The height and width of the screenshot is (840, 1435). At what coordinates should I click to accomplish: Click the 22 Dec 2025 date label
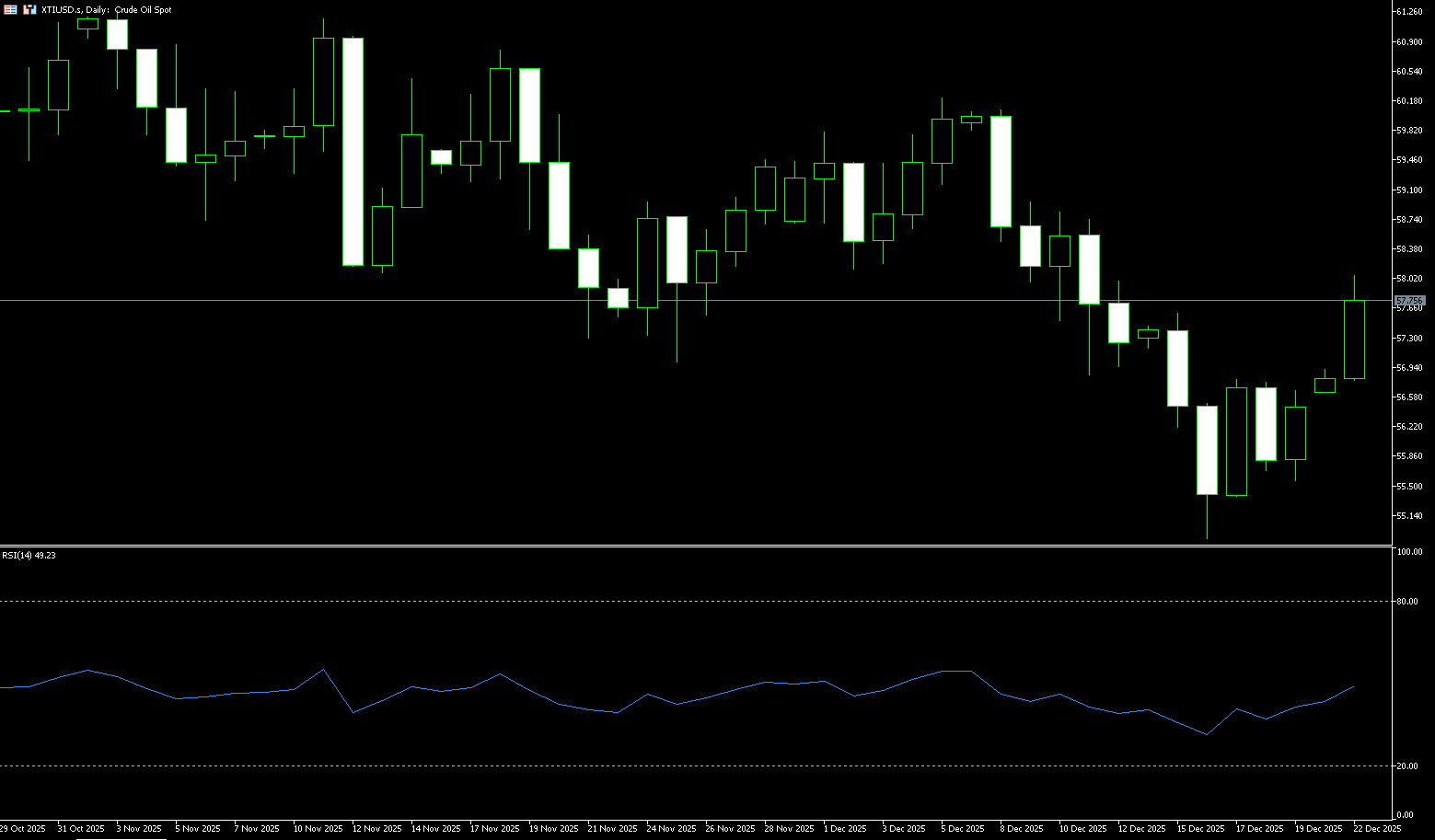point(1377,829)
